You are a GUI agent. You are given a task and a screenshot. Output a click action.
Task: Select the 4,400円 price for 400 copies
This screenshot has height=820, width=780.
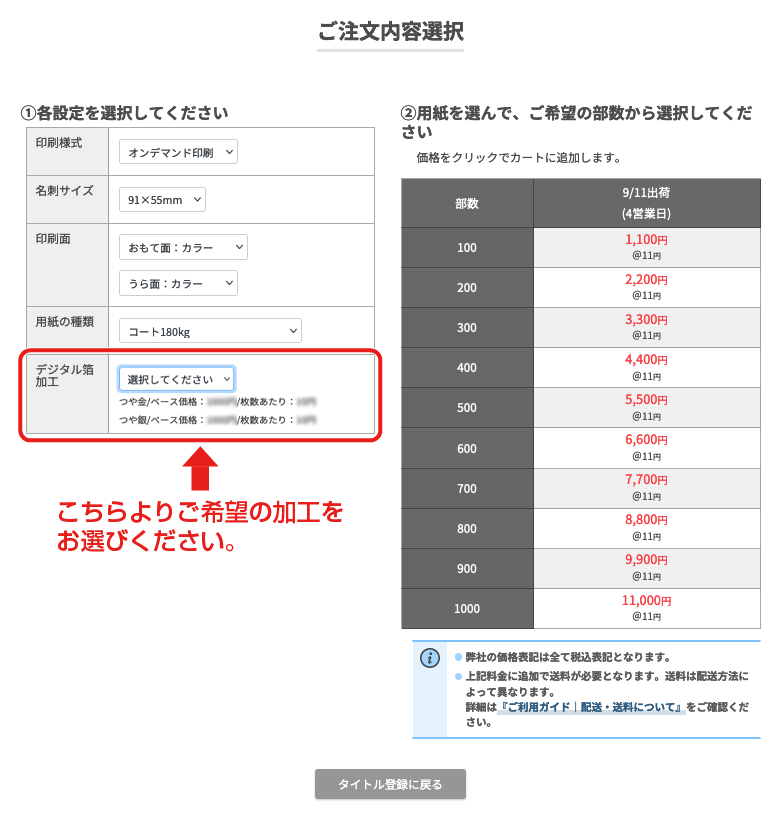tap(646, 360)
